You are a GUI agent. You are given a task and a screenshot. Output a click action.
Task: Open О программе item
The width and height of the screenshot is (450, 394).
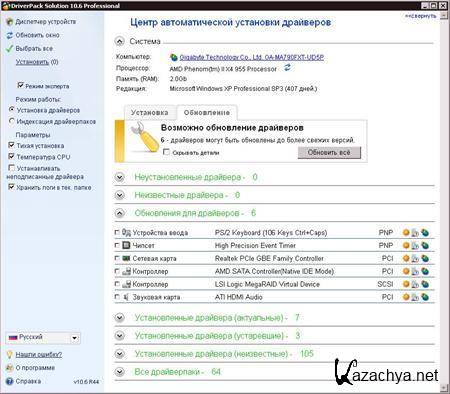click(31, 368)
